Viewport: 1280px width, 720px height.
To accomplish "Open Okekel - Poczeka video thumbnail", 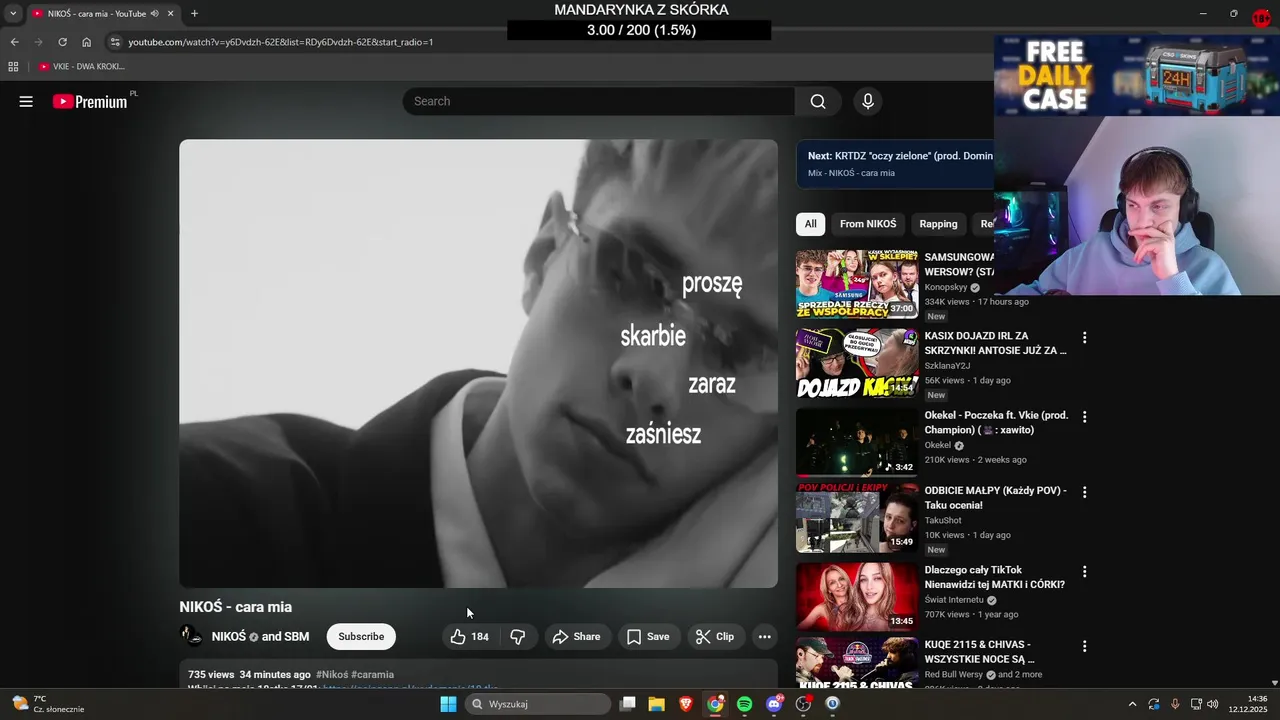I will (857, 441).
